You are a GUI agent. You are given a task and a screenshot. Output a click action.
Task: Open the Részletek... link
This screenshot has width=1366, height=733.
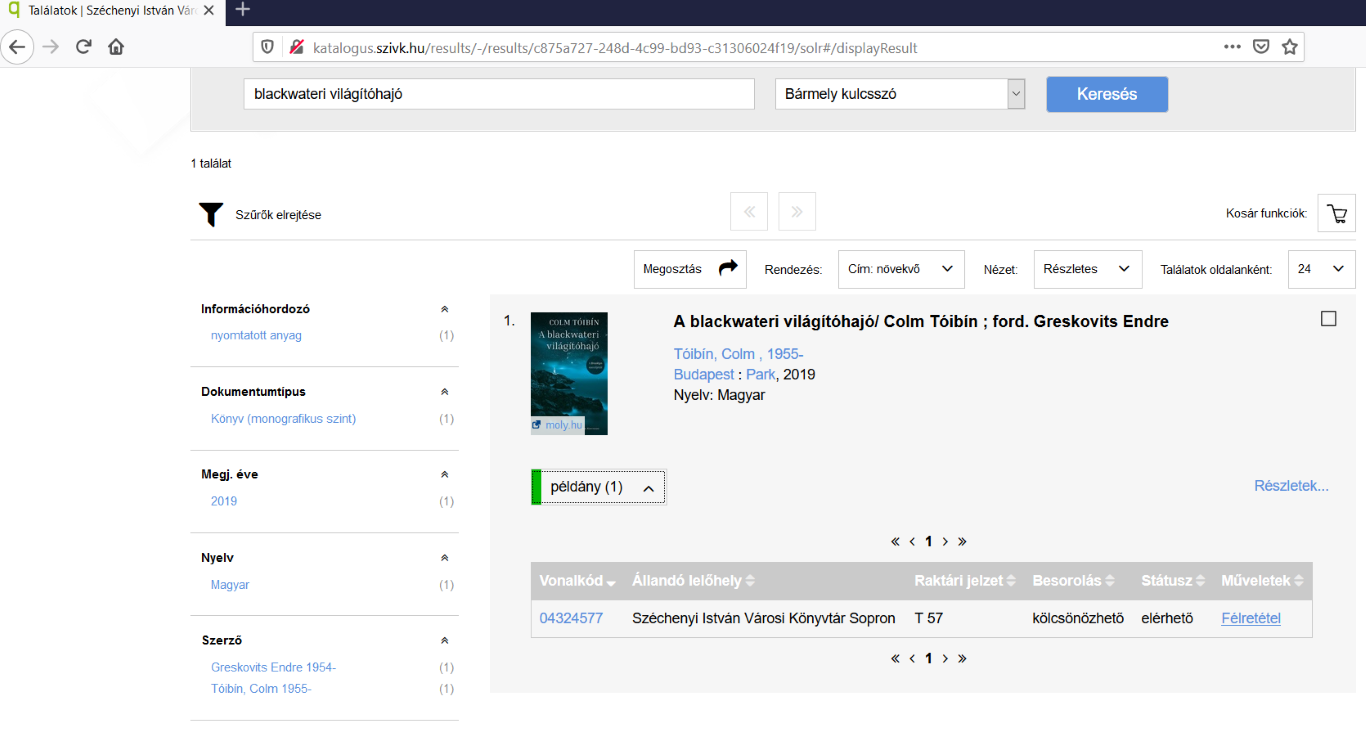[x=1291, y=486]
